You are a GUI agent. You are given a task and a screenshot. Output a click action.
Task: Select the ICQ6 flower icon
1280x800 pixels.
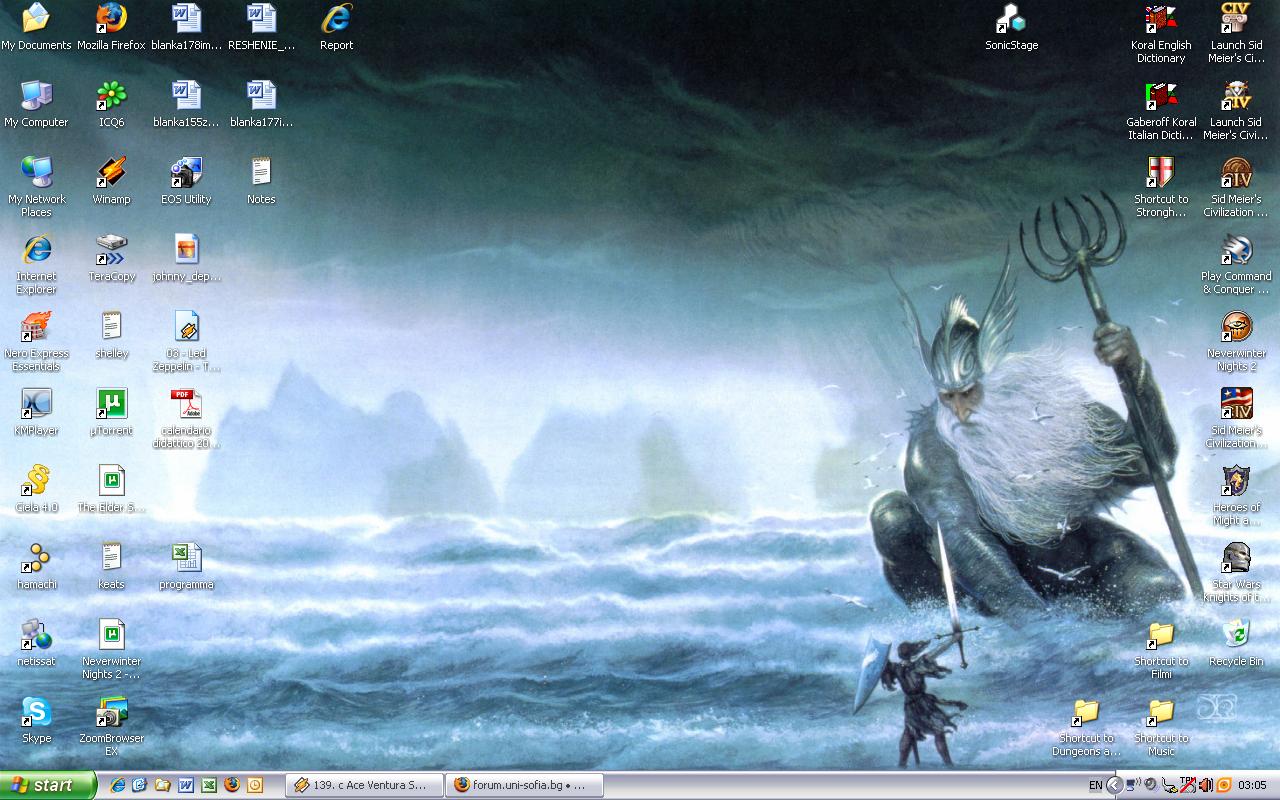(111, 96)
